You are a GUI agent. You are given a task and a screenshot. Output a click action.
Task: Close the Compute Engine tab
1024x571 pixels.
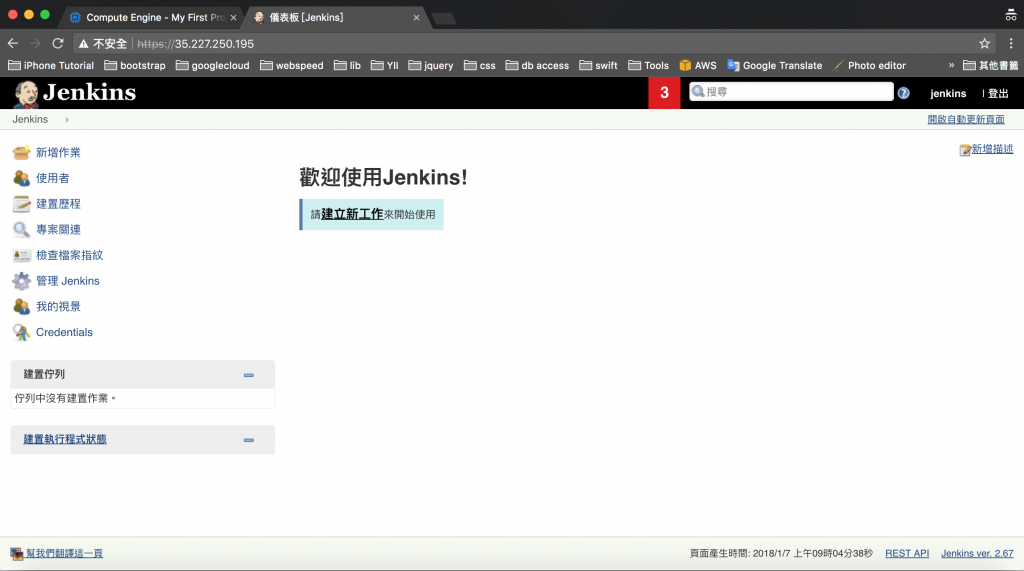point(234,18)
